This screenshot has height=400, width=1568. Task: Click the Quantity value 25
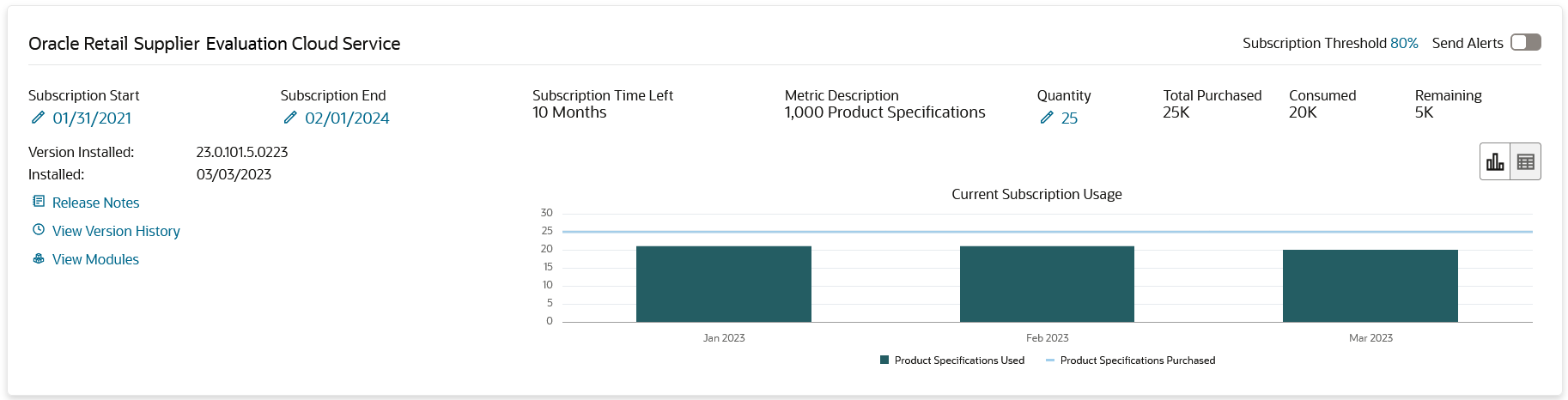click(x=1069, y=118)
